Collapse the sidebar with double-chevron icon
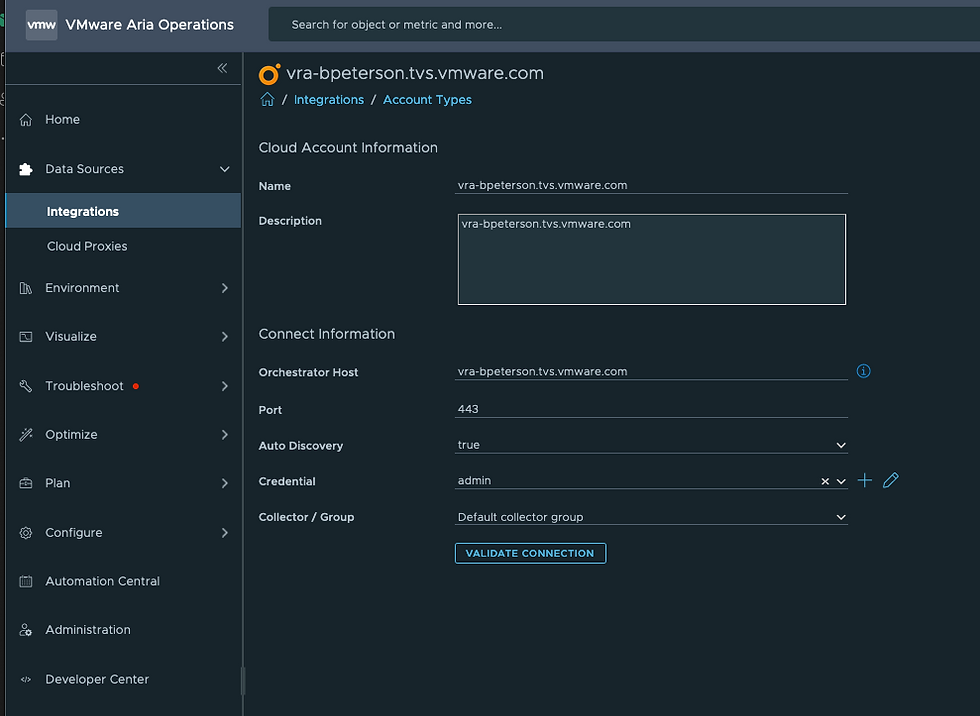 click(x=222, y=68)
